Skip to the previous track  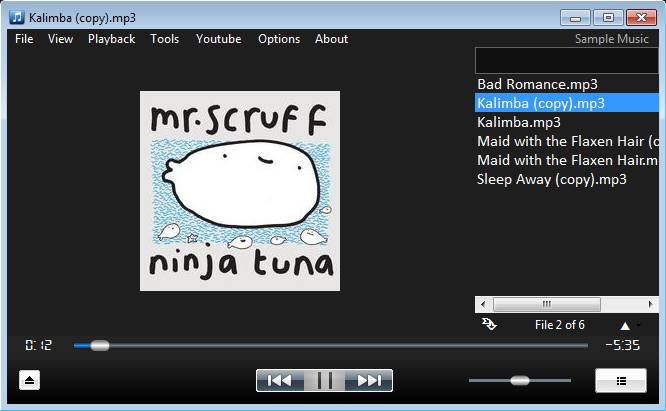(280, 380)
